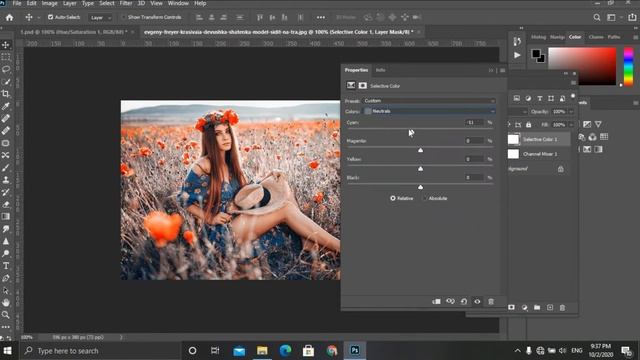Toggle Lock All padlock in Layers panel
640x360 pixels.
pos(529,124)
